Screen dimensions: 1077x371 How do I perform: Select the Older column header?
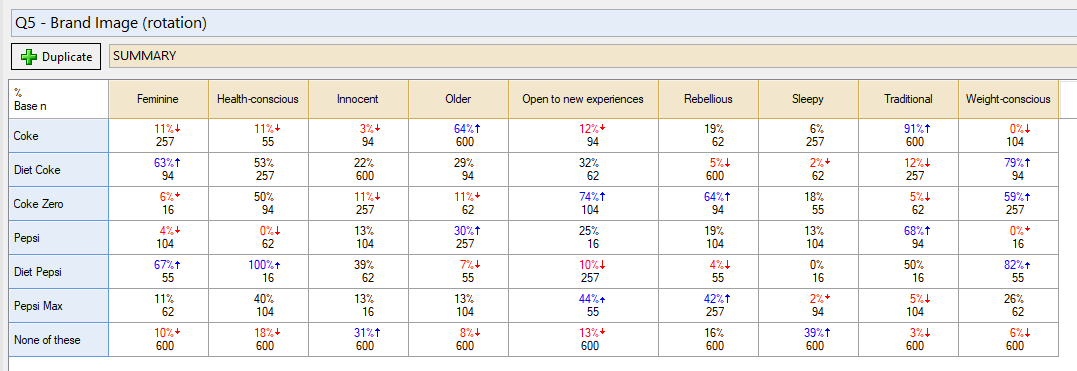pyautogui.click(x=458, y=99)
